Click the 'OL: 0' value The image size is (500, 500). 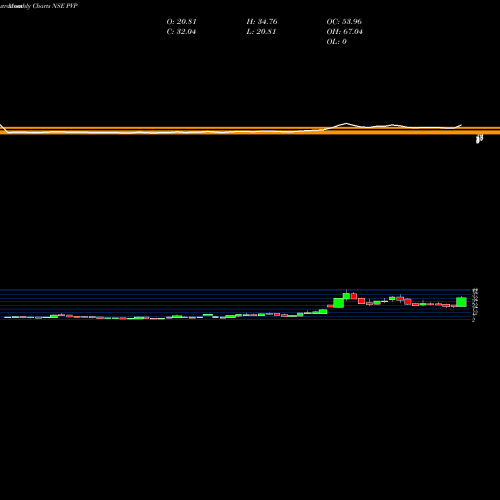336,42
